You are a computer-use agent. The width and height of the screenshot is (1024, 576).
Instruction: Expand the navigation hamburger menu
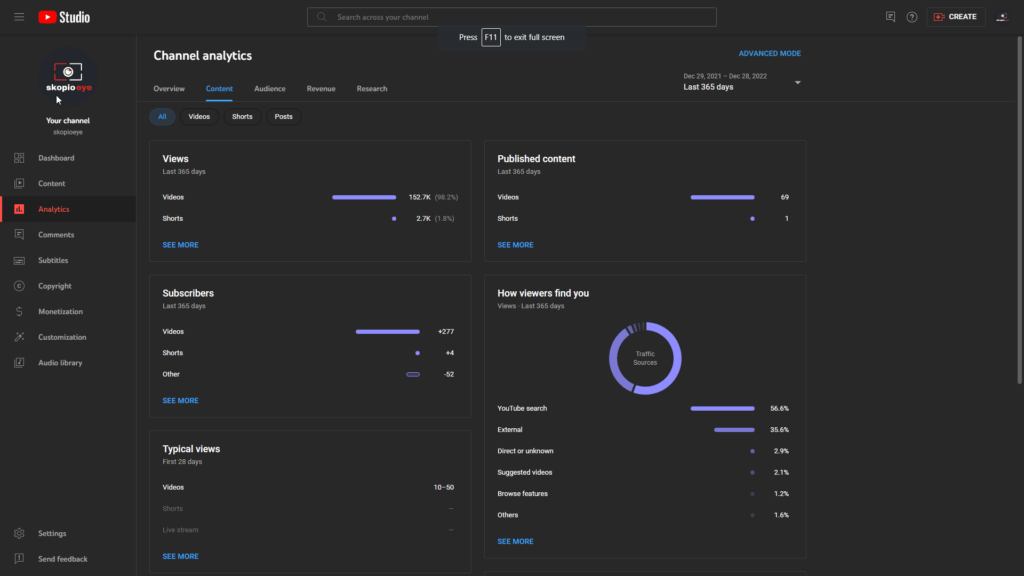[18, 16]
